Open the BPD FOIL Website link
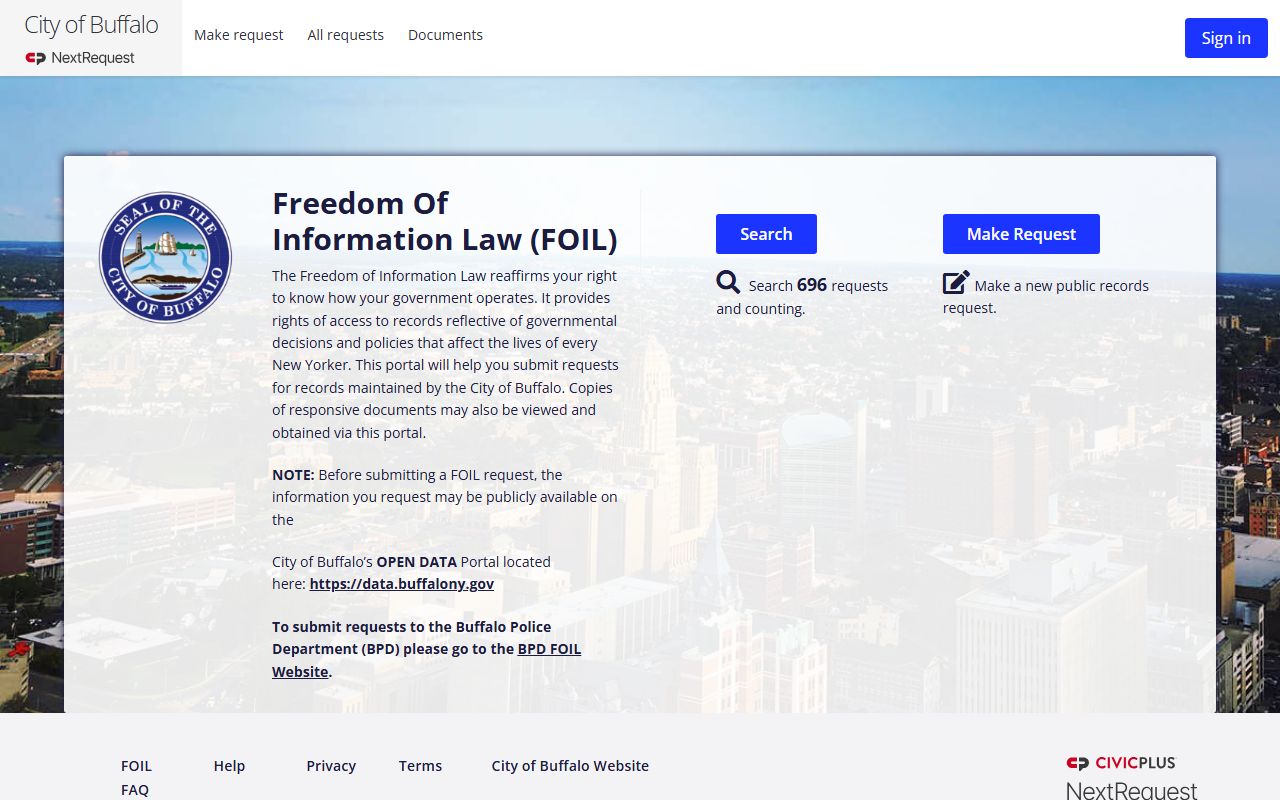The image size is (1280, 800). coord(426,660)
